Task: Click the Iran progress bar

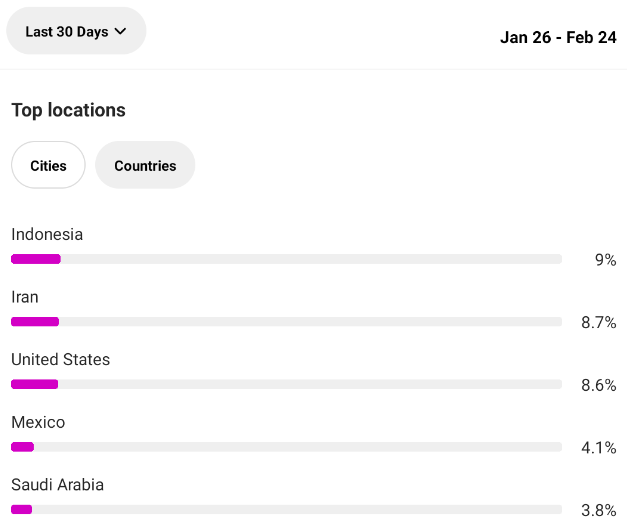Action: tap(286, 321)
